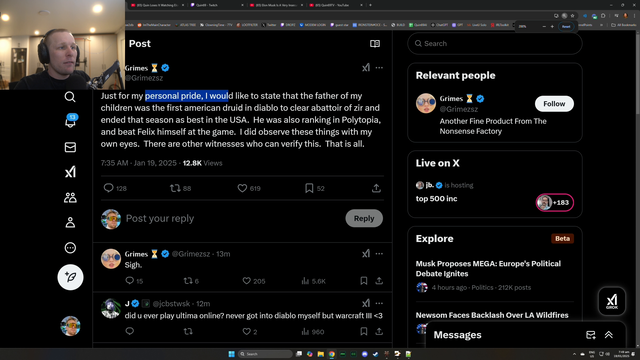The image size is (640, 360).
Task: Open 12.8K Views count on main post
Action: click(x=202, y=163)
